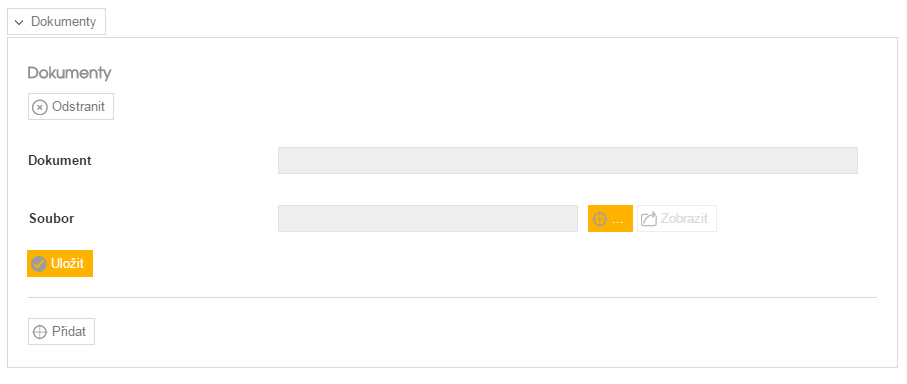This screenshot has height=384, width=907.
Task: Save the document with Uložit label
Action: tap(68, 264)
